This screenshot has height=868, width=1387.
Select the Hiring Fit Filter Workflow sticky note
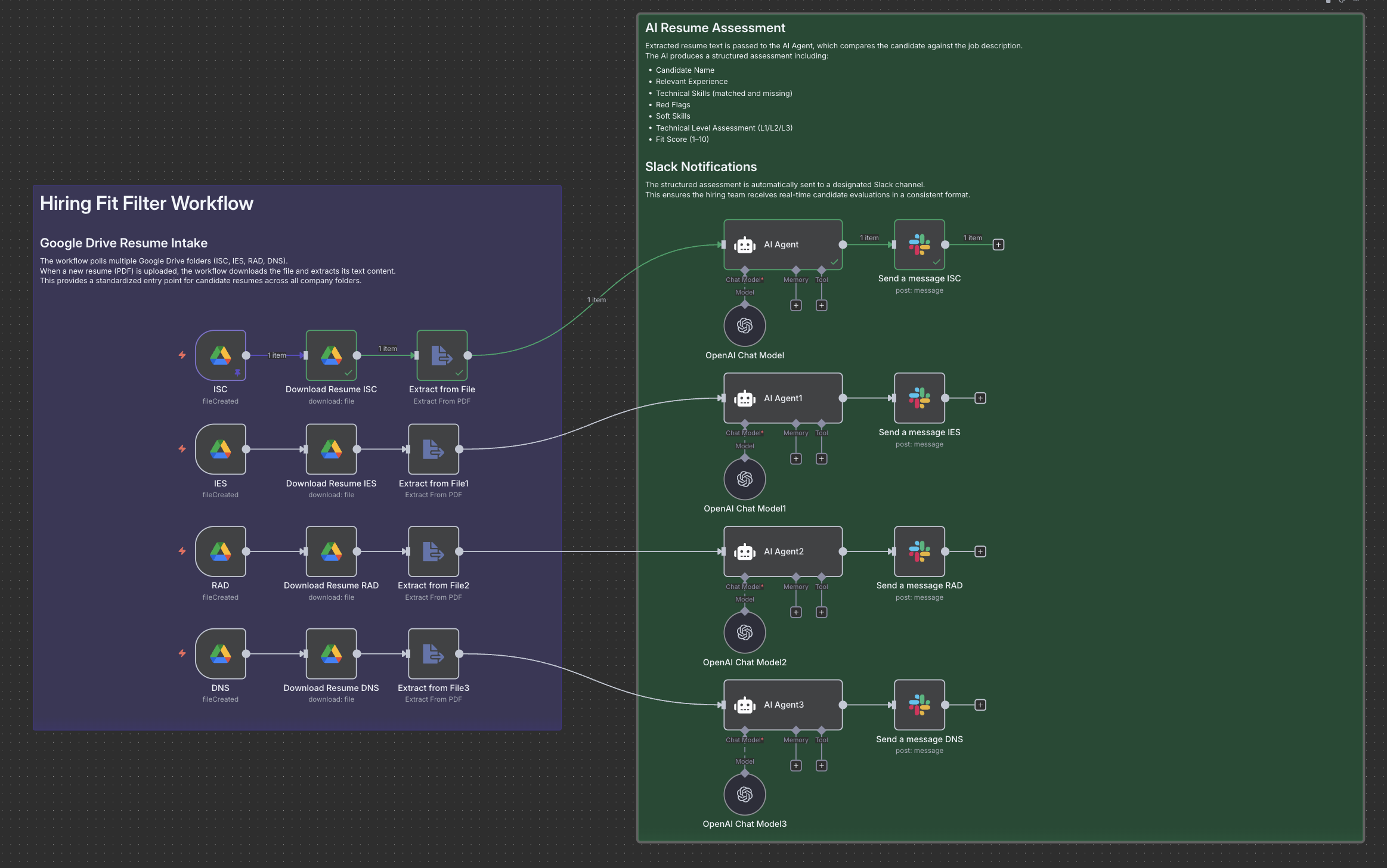[x=147, y=203]
